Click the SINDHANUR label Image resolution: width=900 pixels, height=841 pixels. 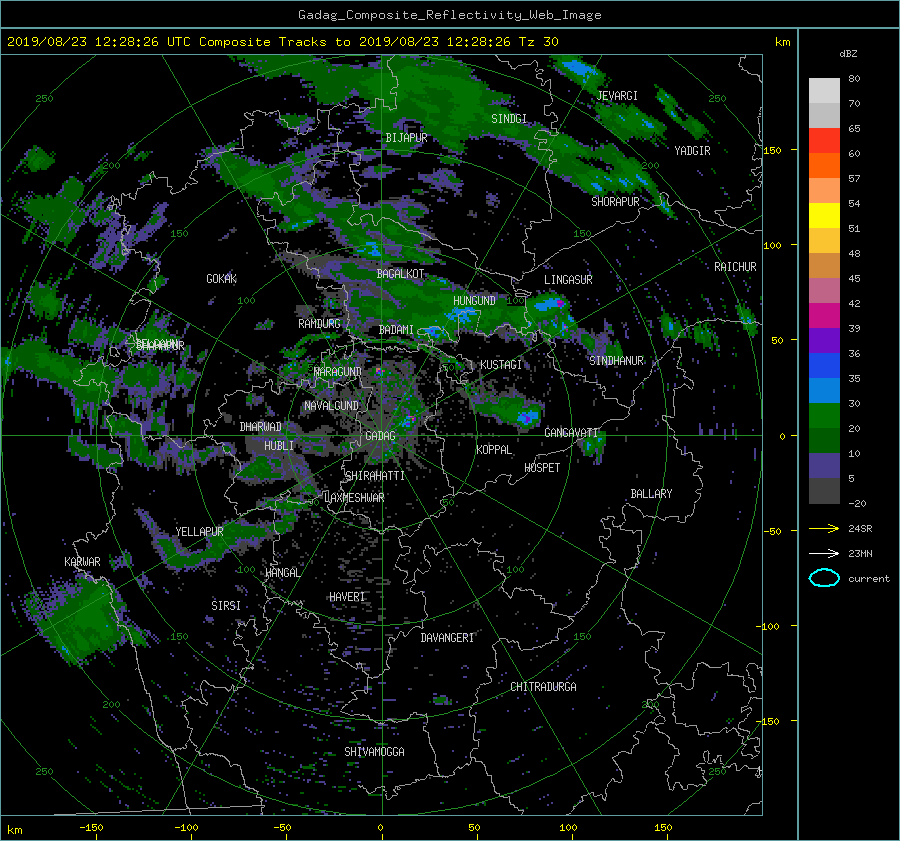[616, 361]
